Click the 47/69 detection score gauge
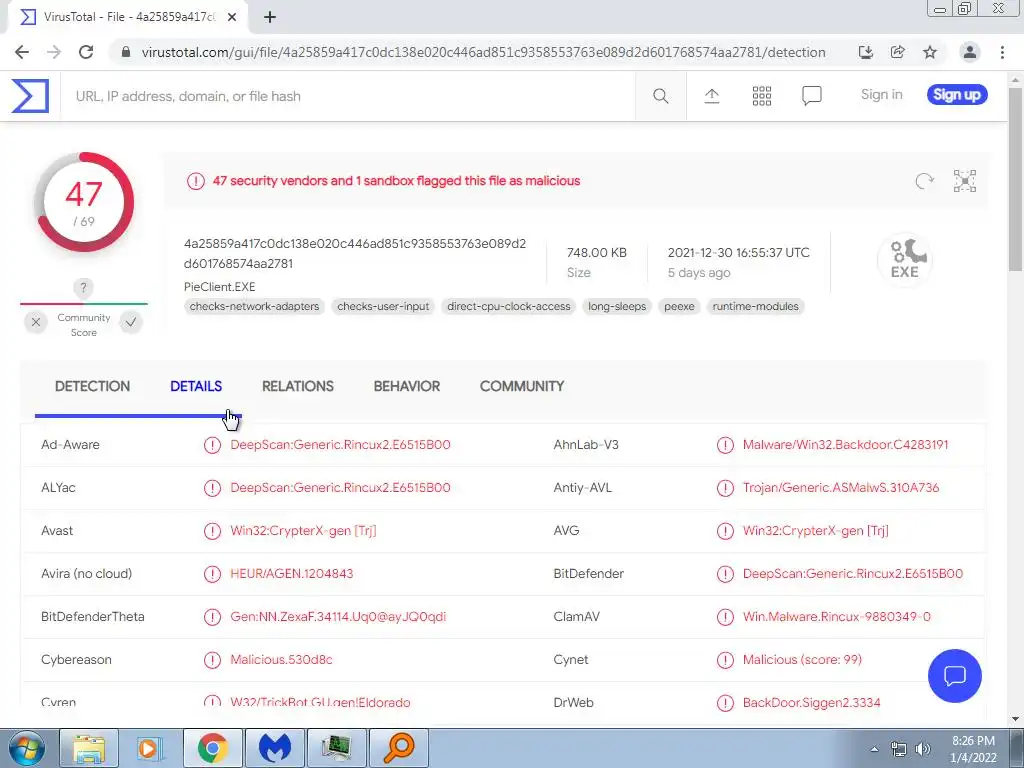Viewport: 1024px width, 768px height. tap(84, 202)
